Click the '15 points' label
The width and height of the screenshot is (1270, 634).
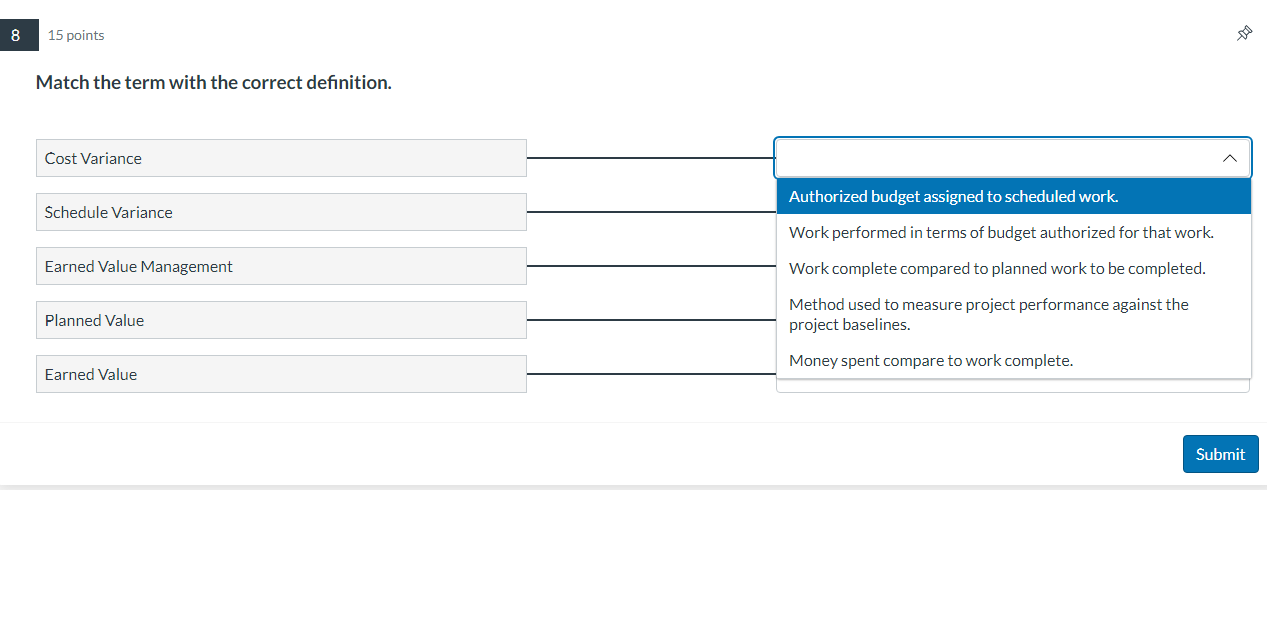coord(76,35)
